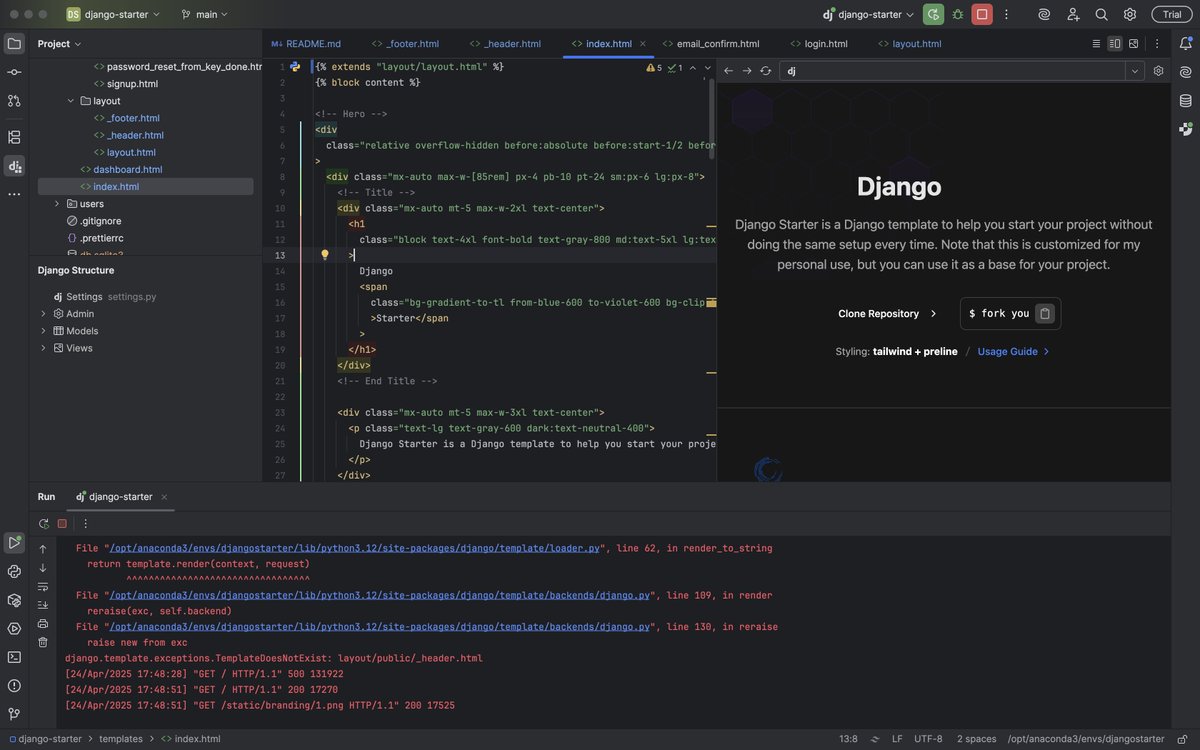This screenshot has width=1200, height=750.
Task: Jump up the stack trace arrow
Action: 42,549
